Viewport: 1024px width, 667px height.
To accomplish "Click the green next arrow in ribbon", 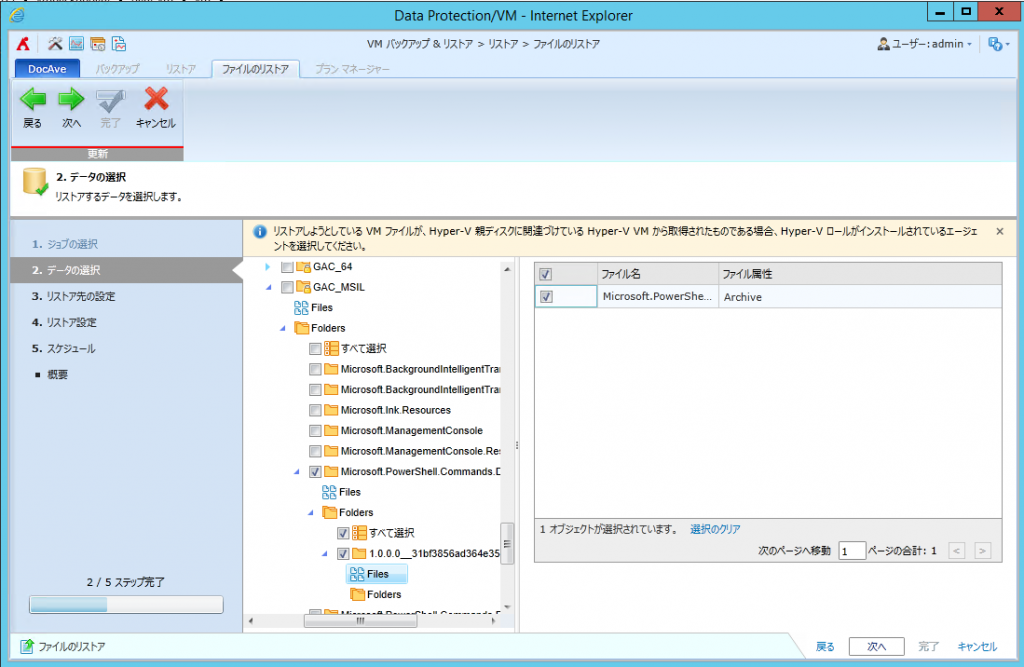I will (71, 100).
